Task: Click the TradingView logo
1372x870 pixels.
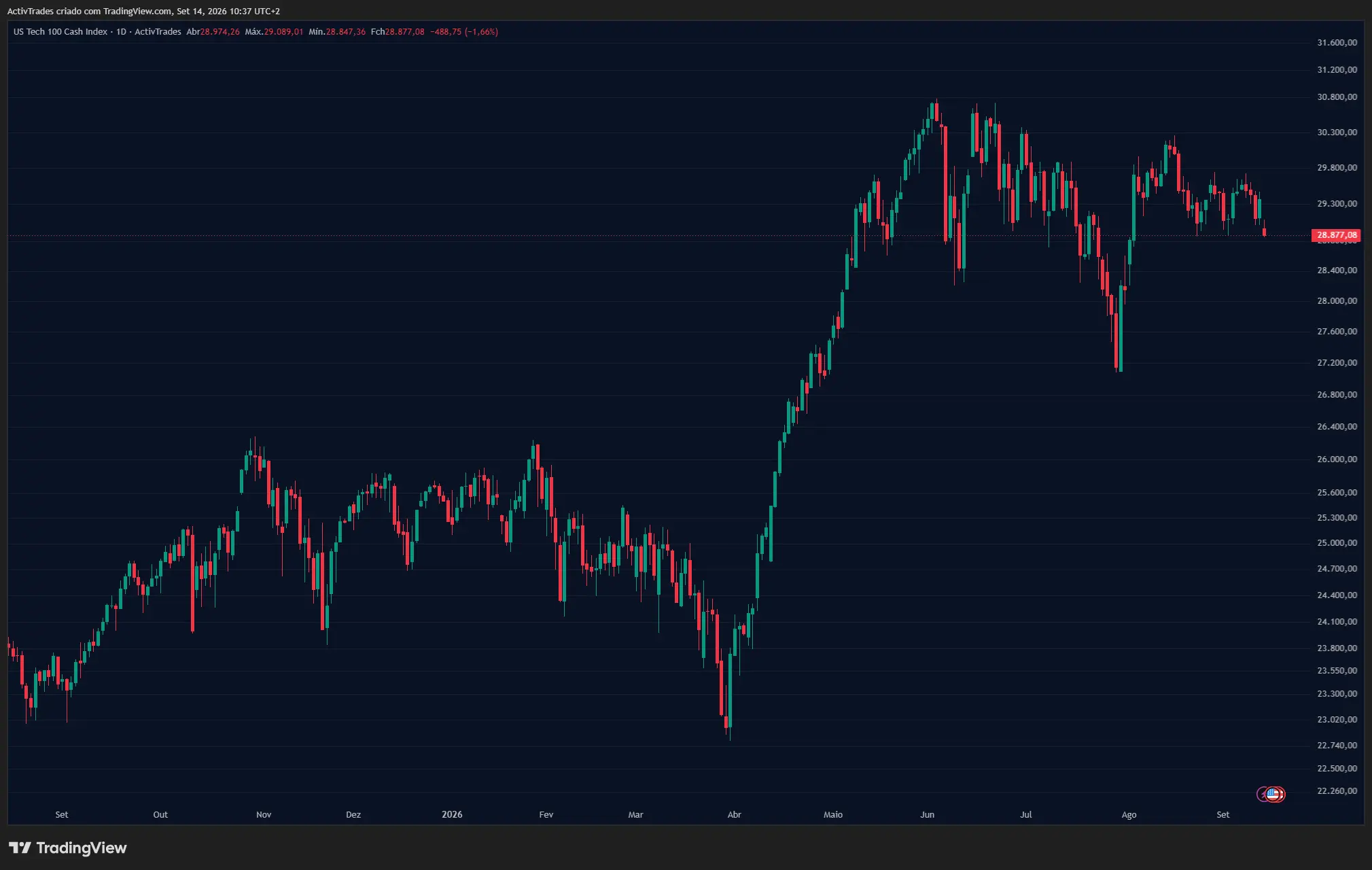Action: point(68,848)
